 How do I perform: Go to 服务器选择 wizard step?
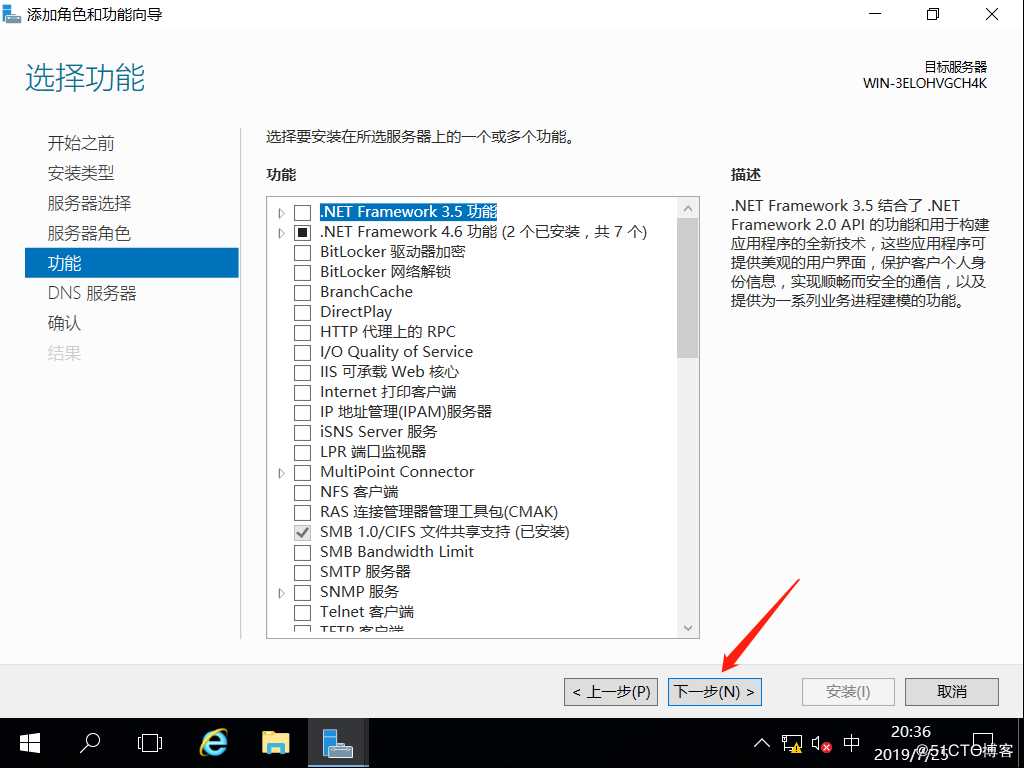(89, 203)
